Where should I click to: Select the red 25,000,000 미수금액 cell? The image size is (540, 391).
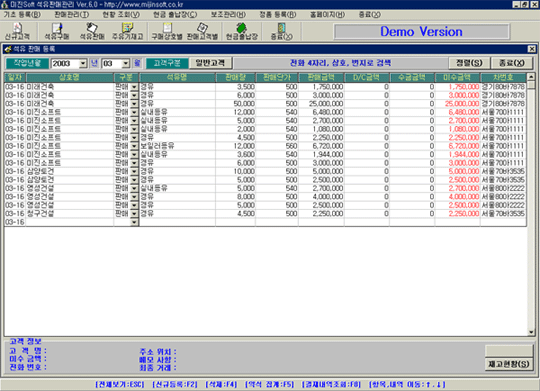(457, 104)
